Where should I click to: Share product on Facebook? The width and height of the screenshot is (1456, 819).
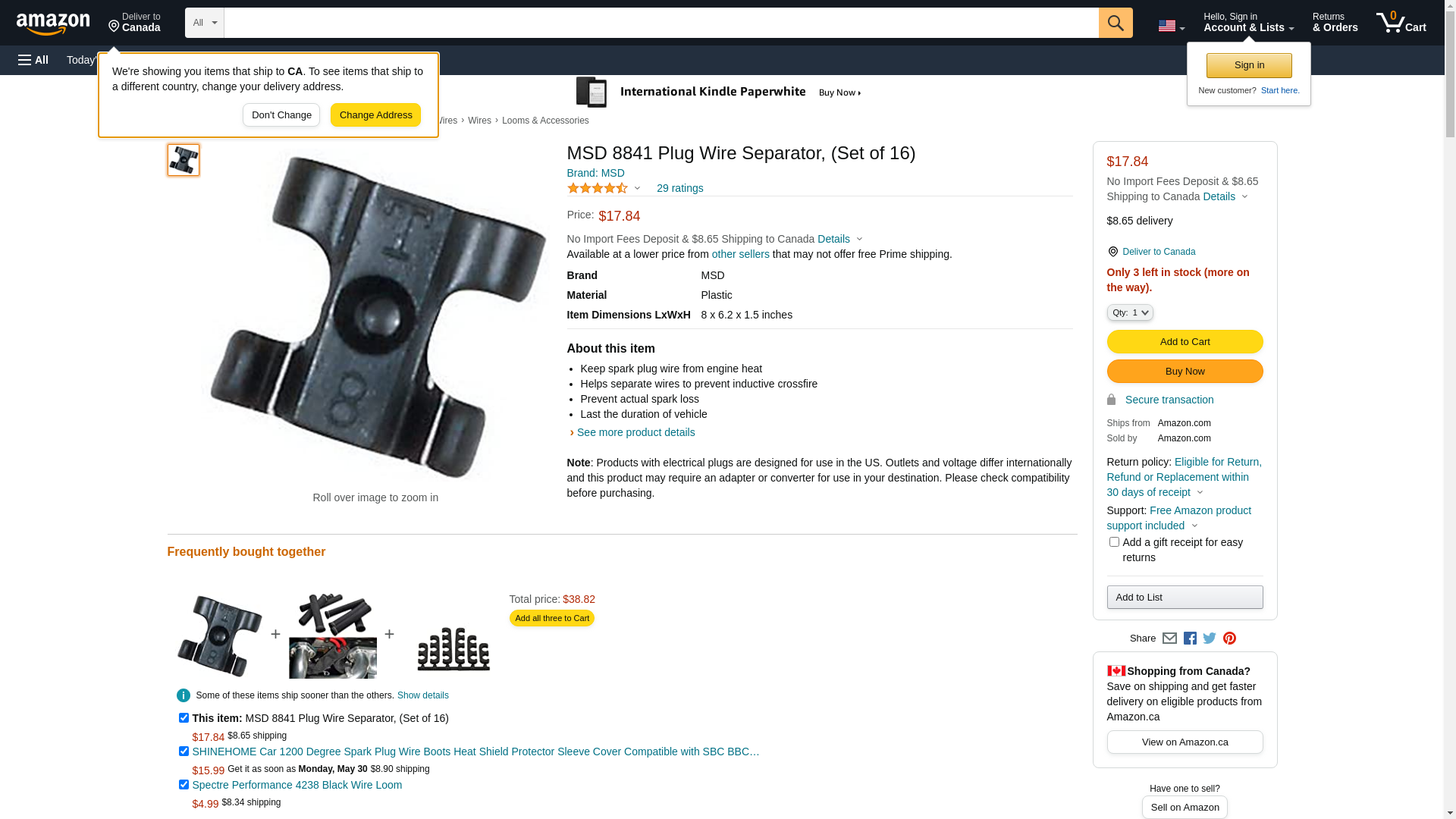click(x=1190, y=639)
